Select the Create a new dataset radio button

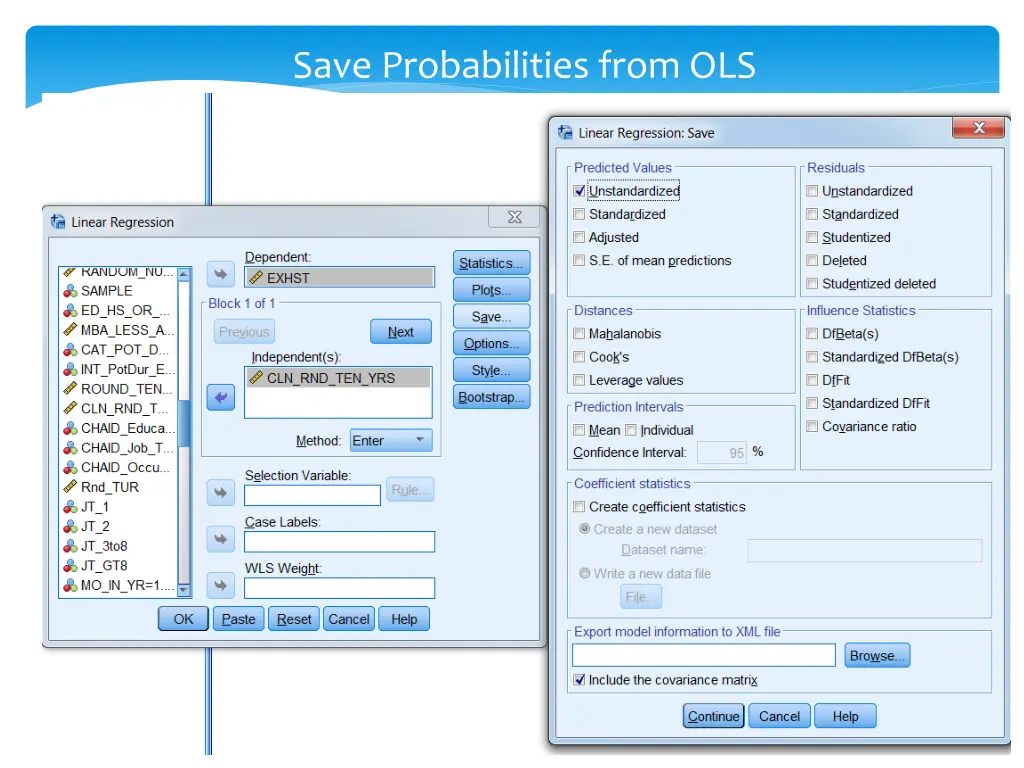point(582,529)
